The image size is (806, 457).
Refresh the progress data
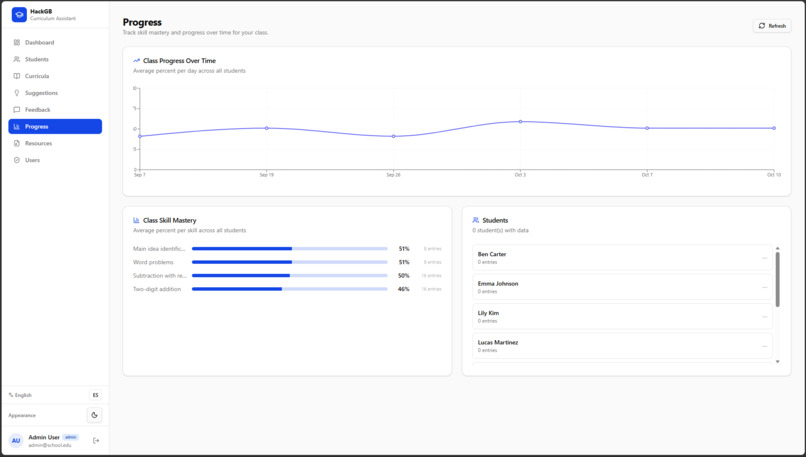(772, 26)
